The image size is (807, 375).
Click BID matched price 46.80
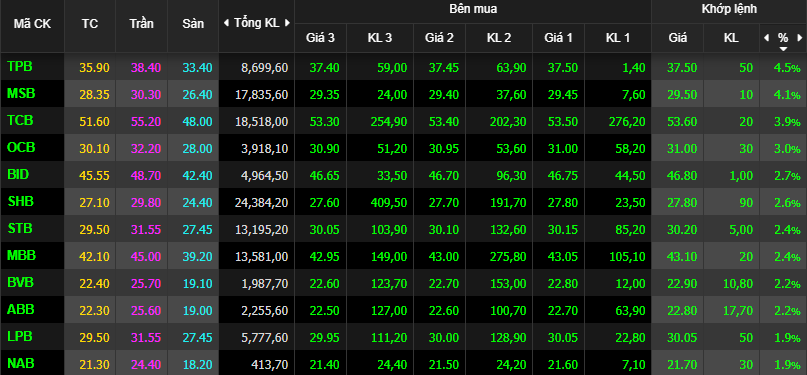682,175
